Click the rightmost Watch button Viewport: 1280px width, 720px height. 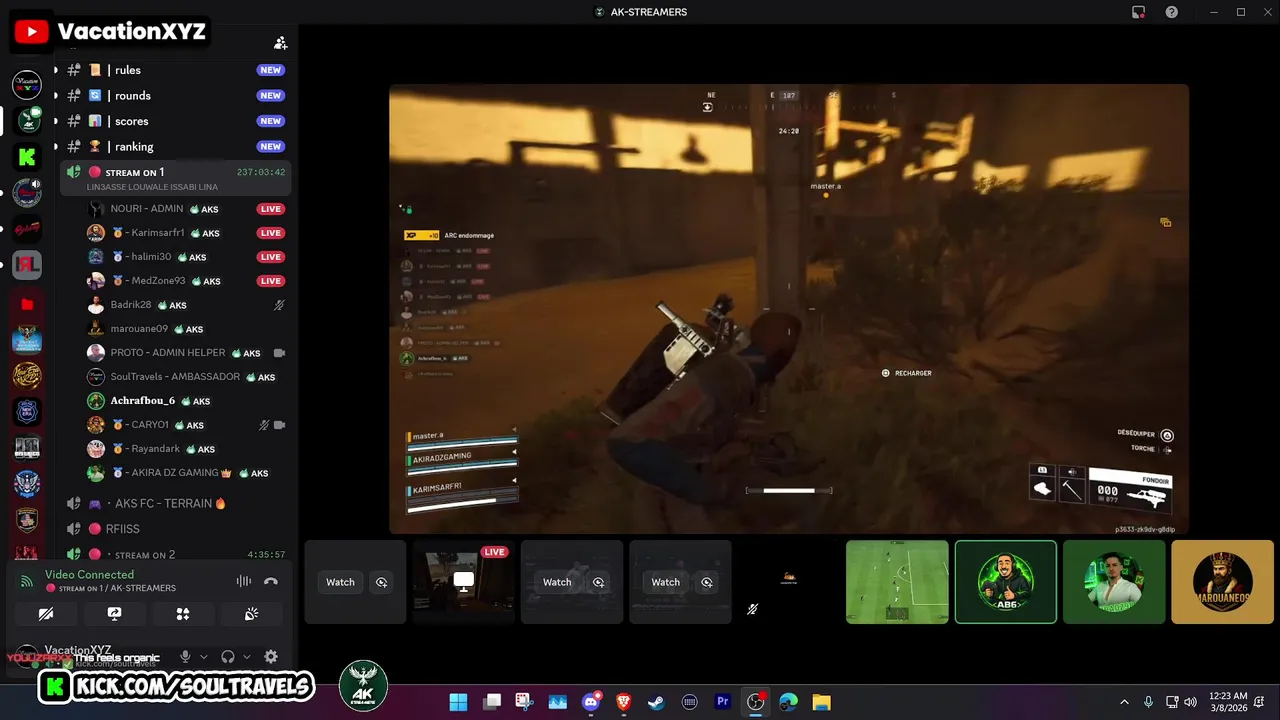click(666, 582)
